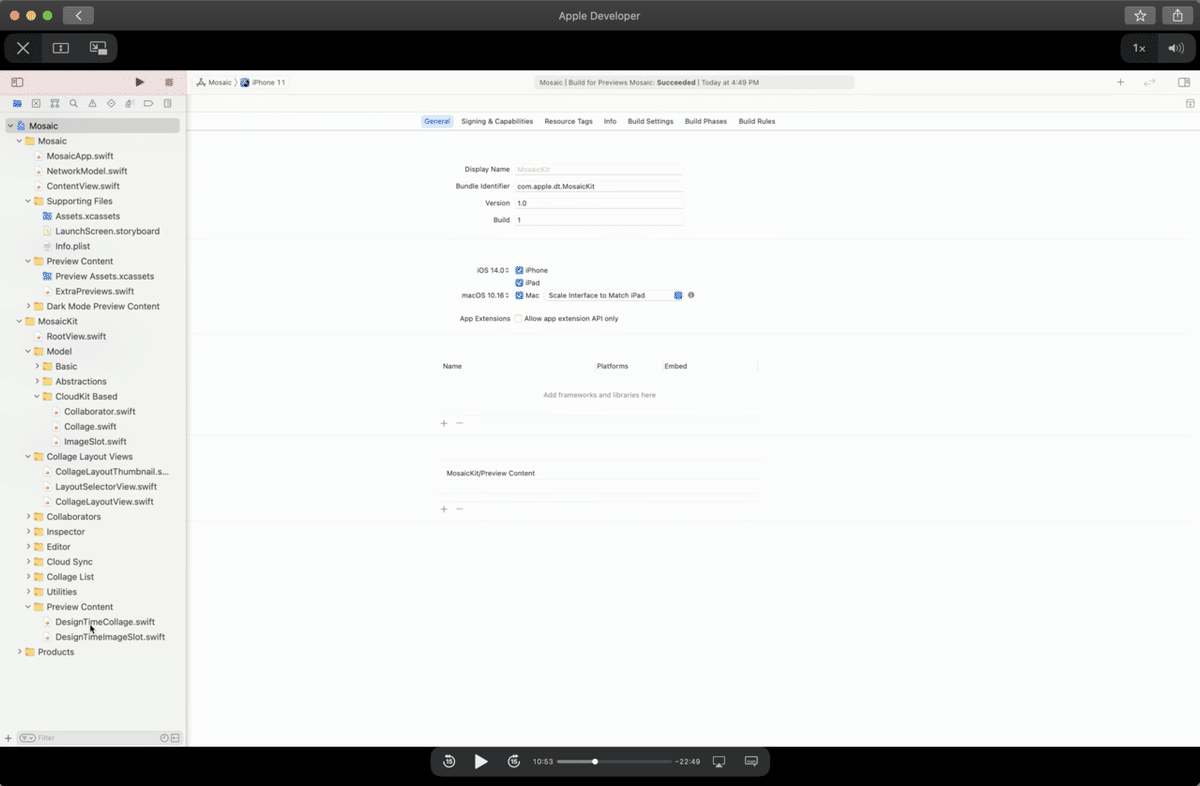
Task: Toggle the iPad deployment checkbox
Action: [519, 283]
